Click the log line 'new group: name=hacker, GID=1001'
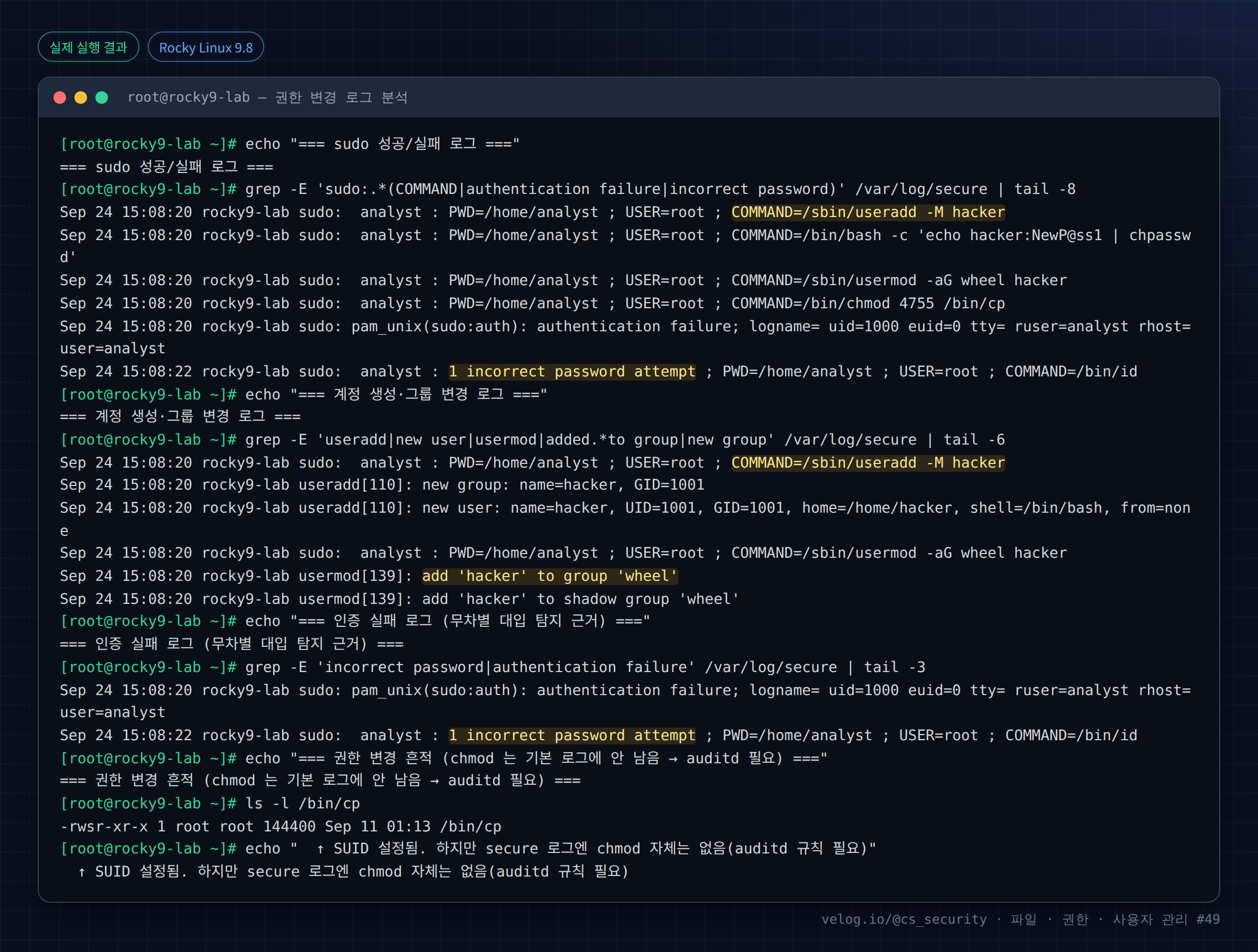The image size is (1258, 952). [382, 484]
